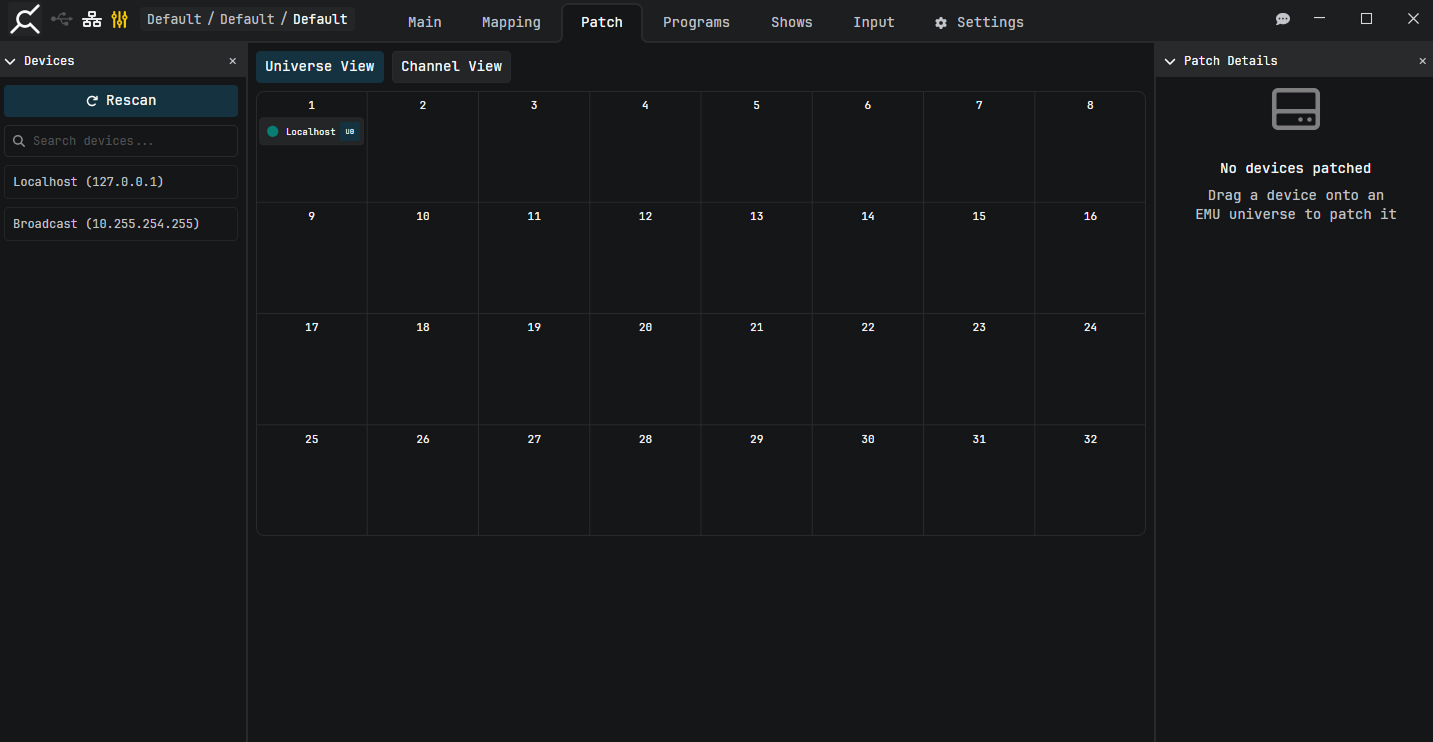This screenshot has height=742, width=1433.
Task: Click the application logo icon
Action: [x=25, y=20]
